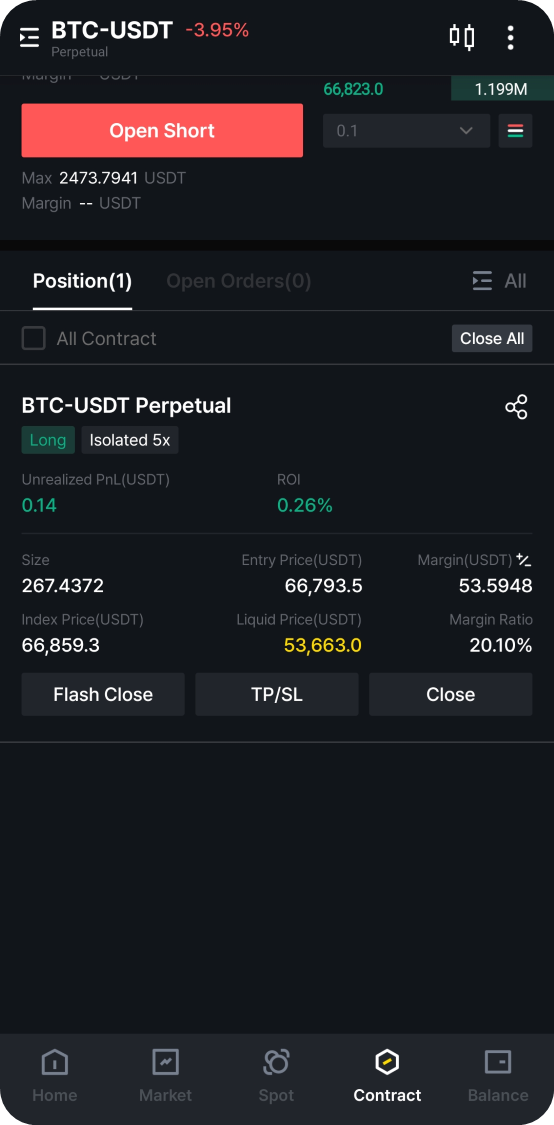Open the candlestick chart view
The height and width of the screenshot is (1125, 554).
coord(462,37)
